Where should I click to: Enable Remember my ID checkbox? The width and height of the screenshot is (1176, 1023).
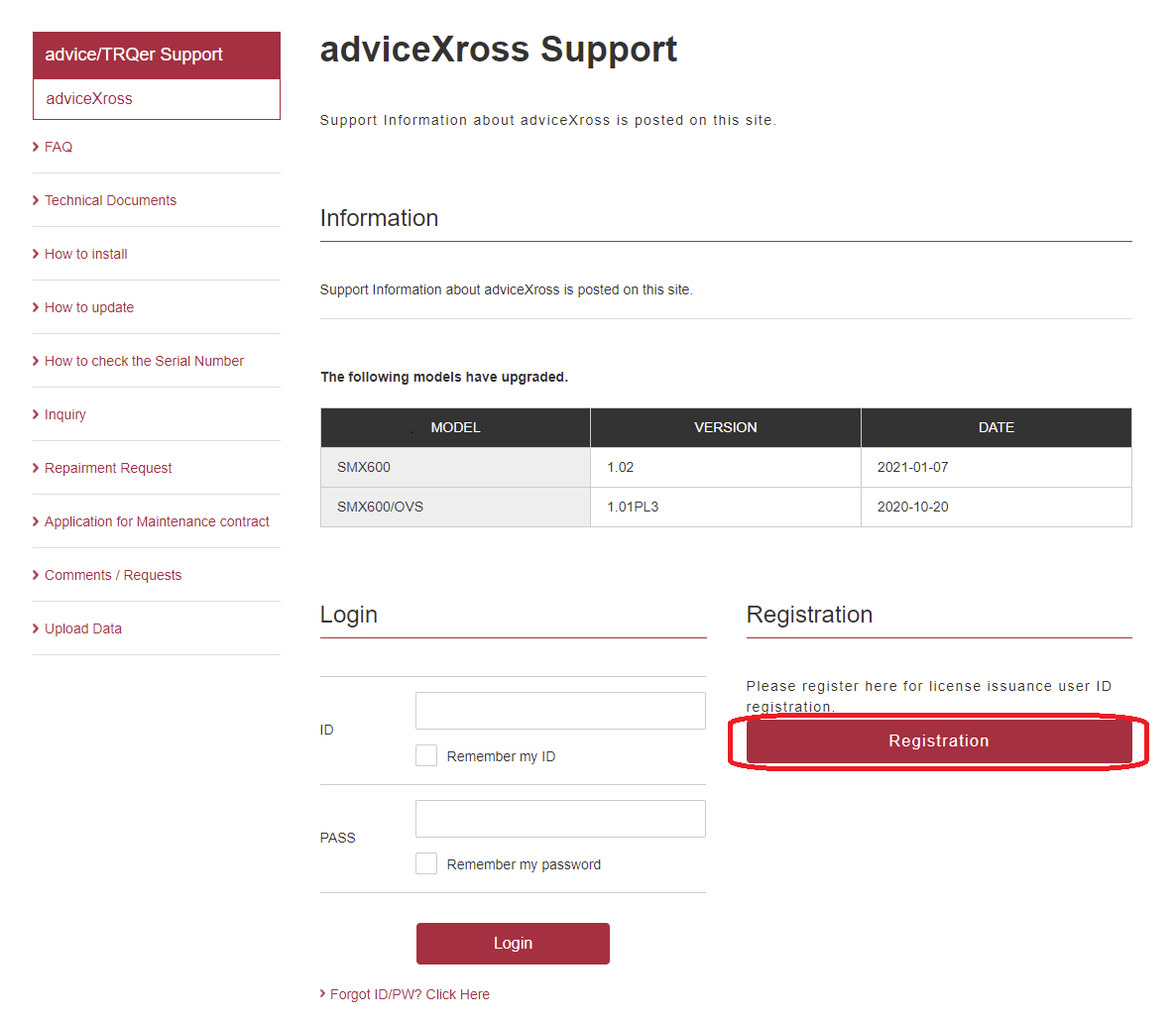click(426, 755)
